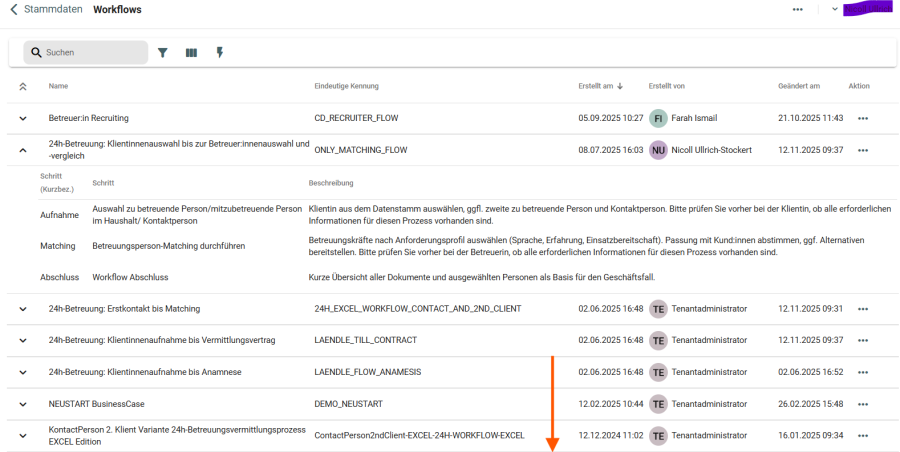
Task: Open actions menu for Betreuer:in Recruiting
Action: tap(863, 118)
